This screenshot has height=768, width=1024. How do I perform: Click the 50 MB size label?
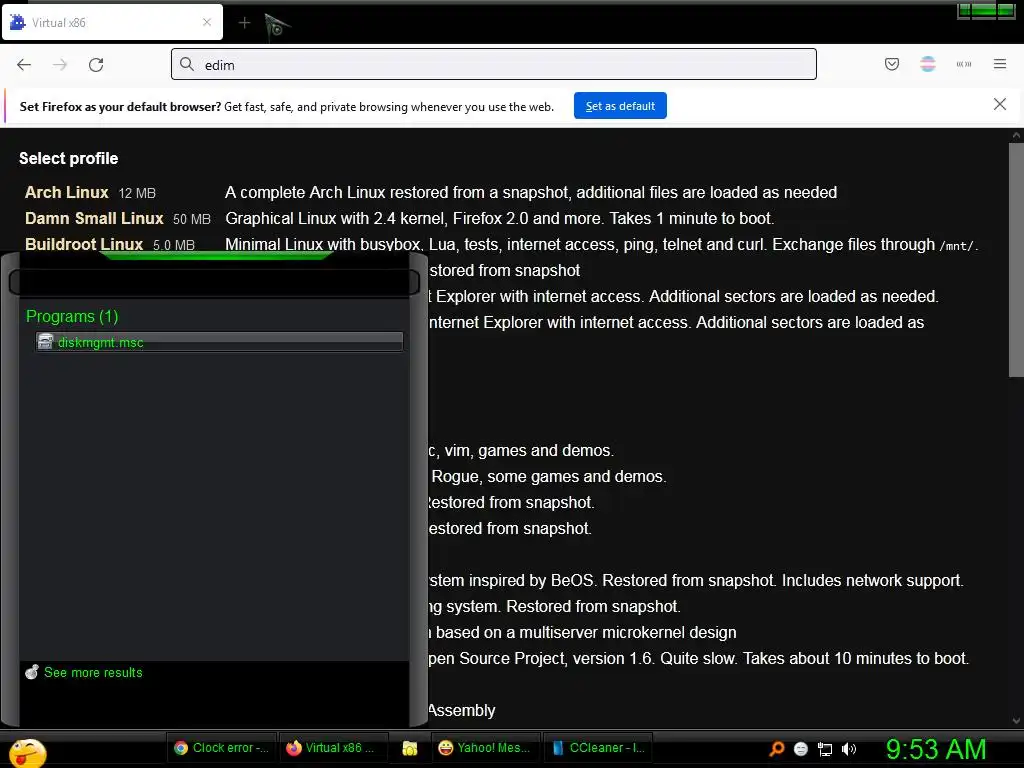pyautogui.click(x=192, y=219)
